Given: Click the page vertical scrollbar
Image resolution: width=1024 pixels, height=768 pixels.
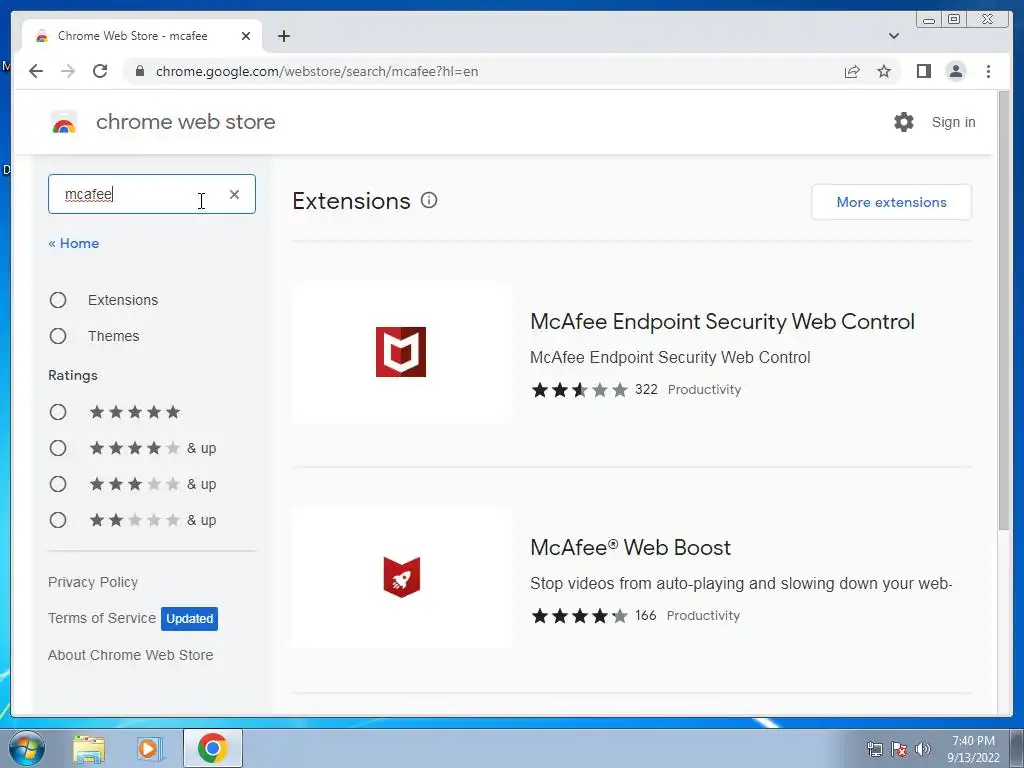Looking at the screenshot, I should pos(1004,310).
